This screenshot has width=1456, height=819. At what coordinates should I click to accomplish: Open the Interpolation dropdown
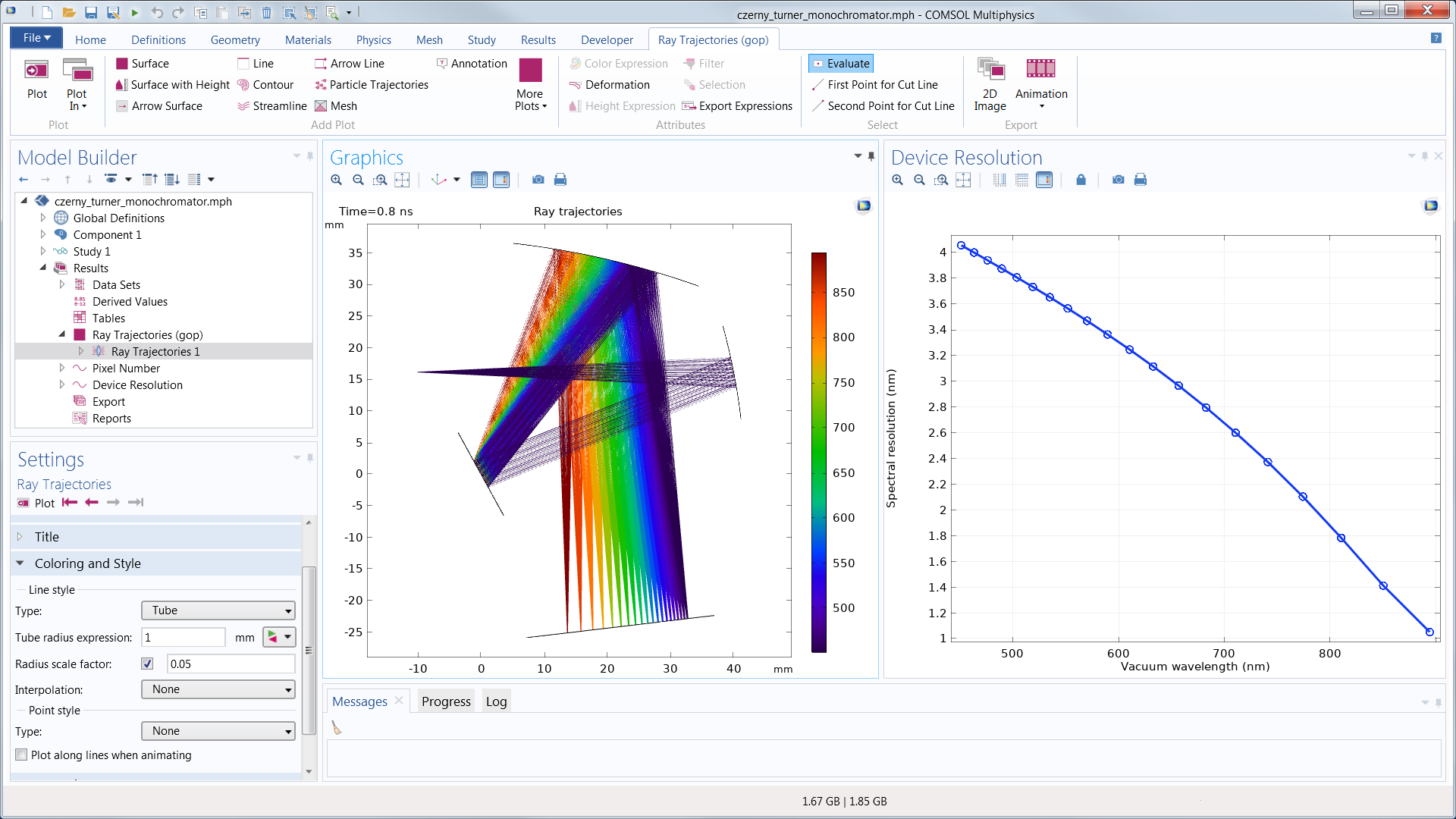coord(218,689)
